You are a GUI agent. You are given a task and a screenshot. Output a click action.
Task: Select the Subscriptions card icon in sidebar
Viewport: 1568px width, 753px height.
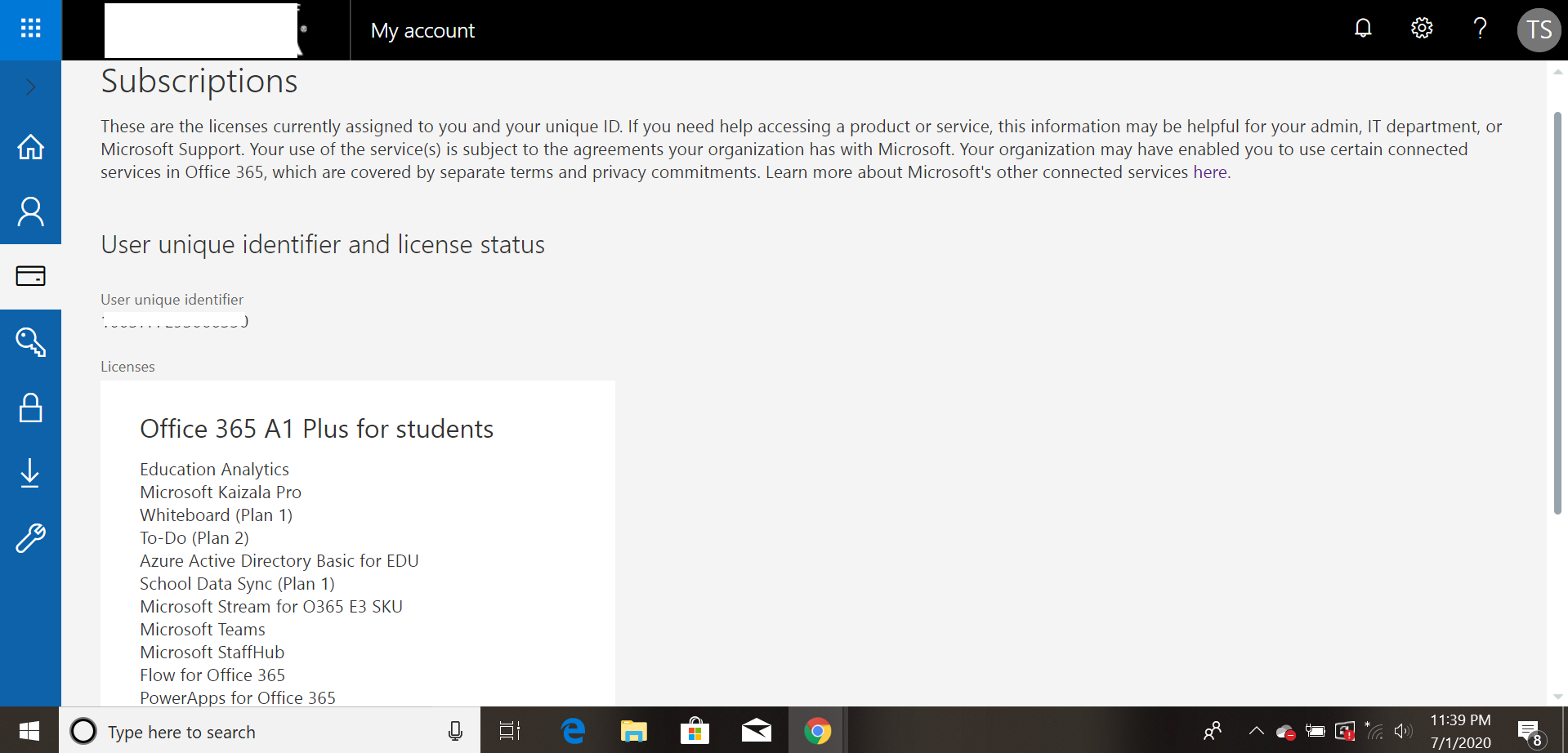[30, 276]
